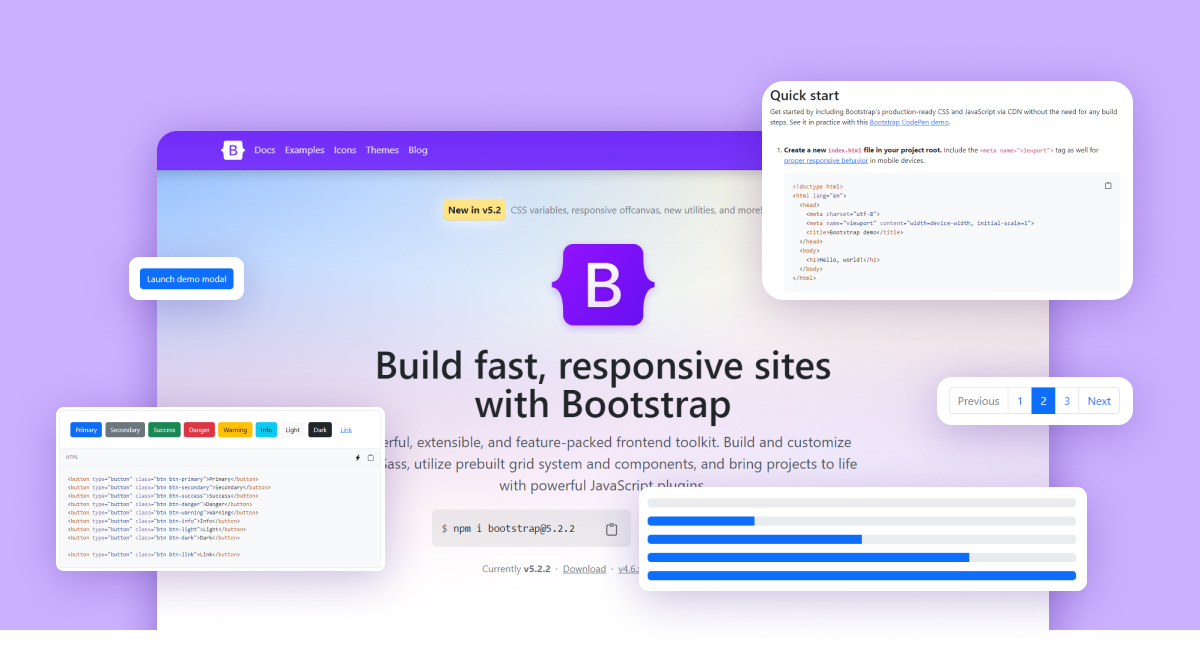Copy the npm install command via clipboard icon
The width and height of the screenshot is (1200, 649).
pos(611,529)
